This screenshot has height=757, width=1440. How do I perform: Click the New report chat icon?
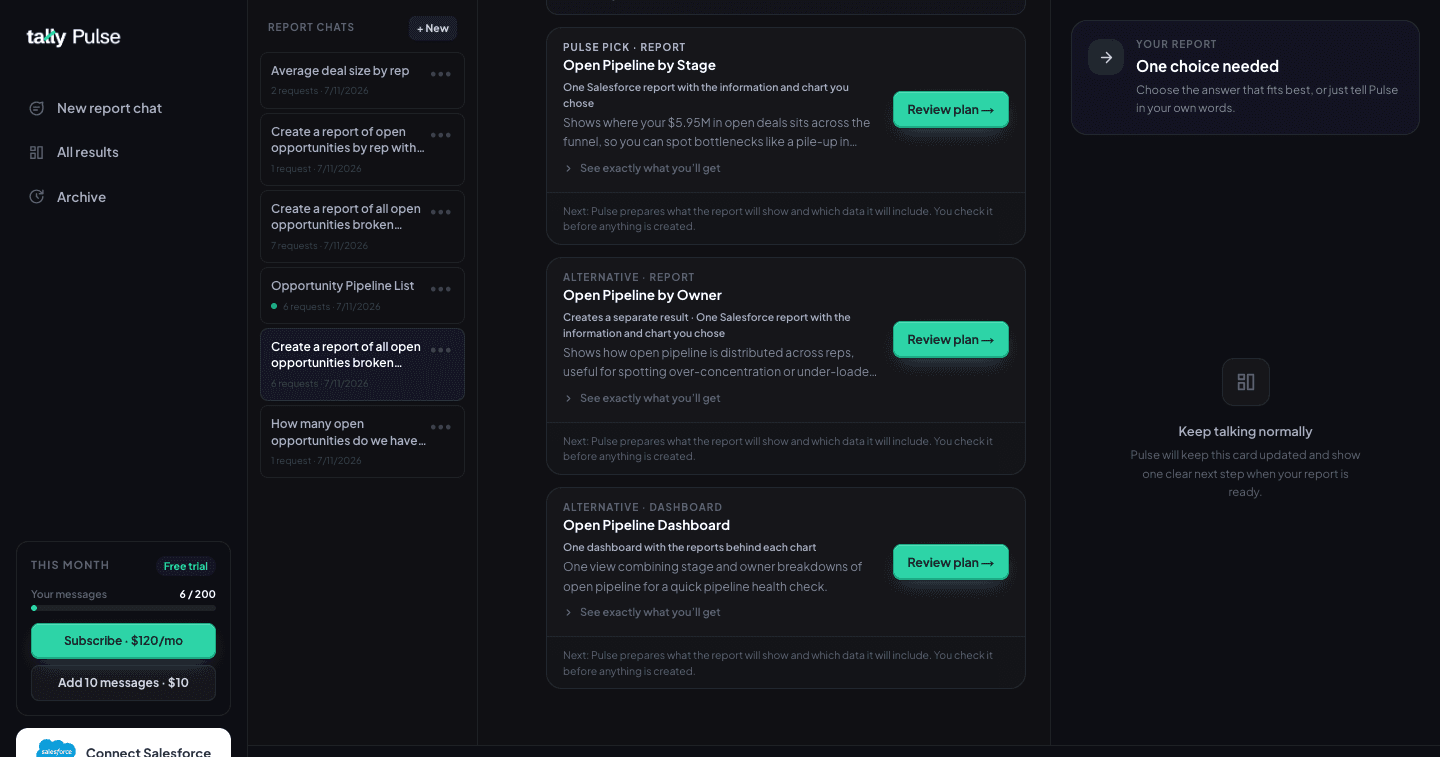tap(37, 108)
